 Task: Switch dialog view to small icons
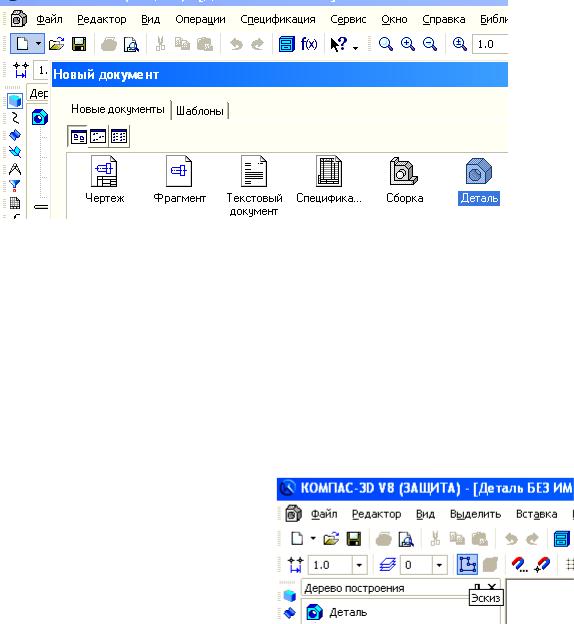point(98,137)
